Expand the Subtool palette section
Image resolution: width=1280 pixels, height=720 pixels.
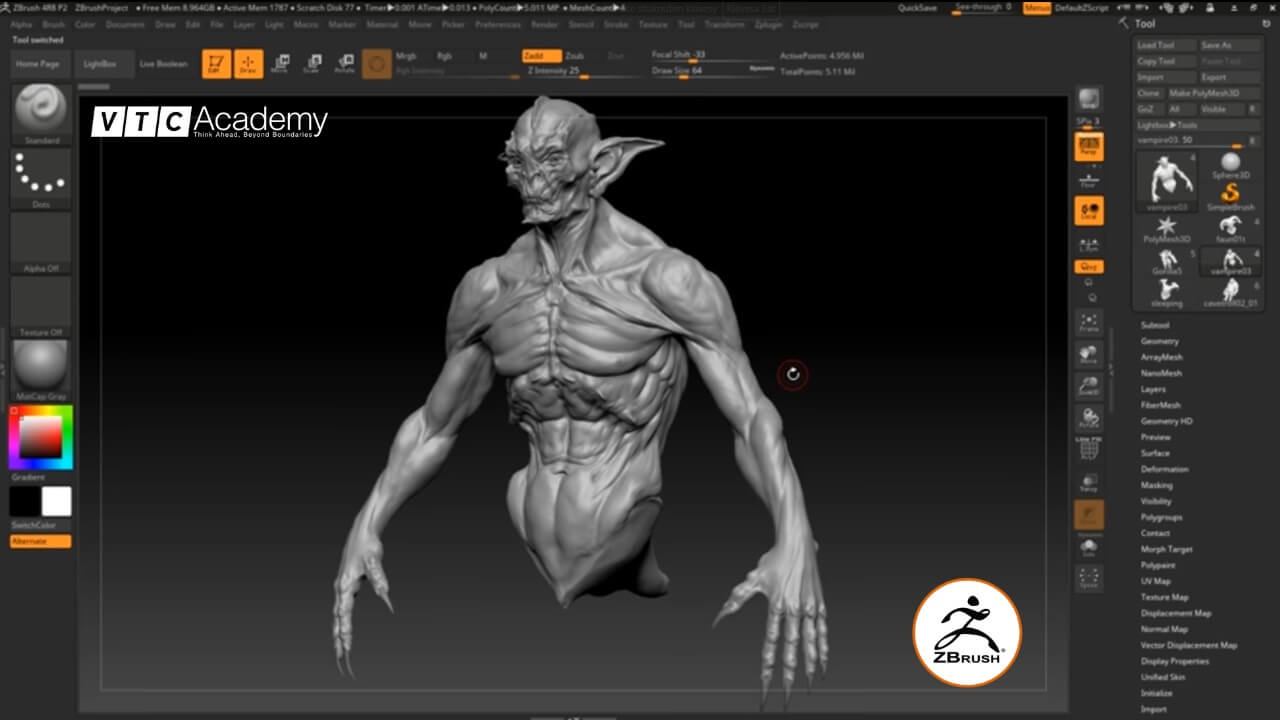1155,325
